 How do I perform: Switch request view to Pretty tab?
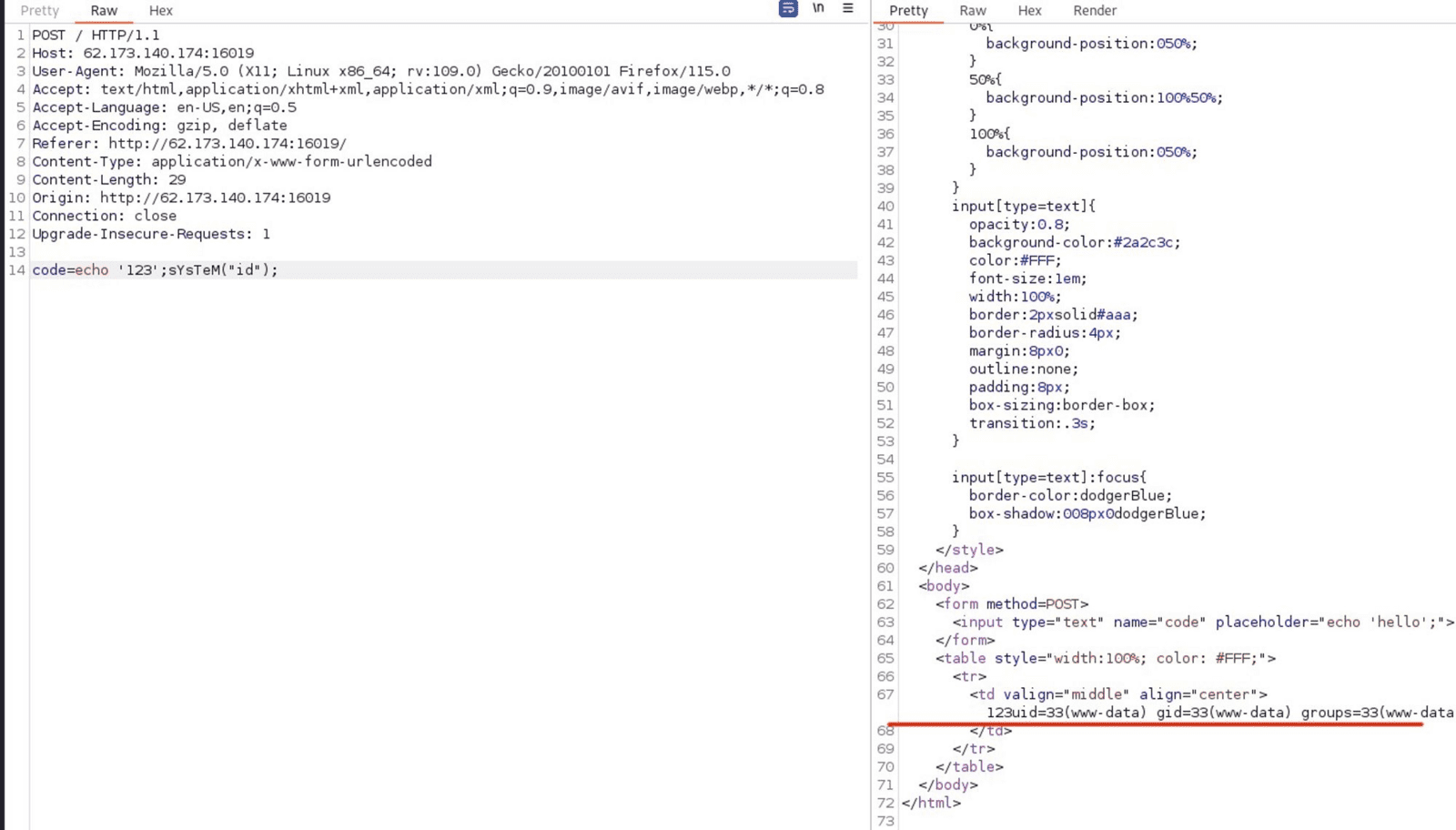[x=40, y=11]
